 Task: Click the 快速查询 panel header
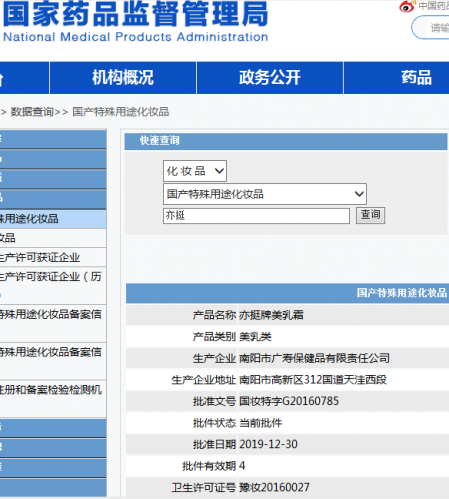tap(286, 141)
